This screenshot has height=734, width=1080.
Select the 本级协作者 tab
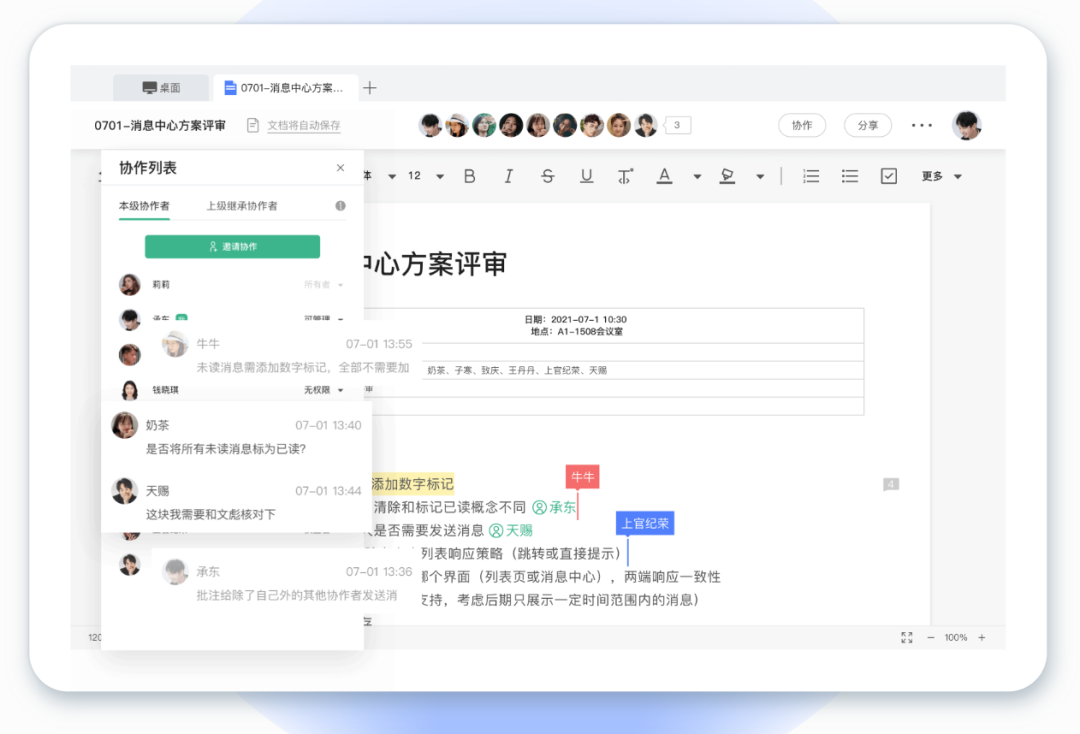tap(144, 206)
